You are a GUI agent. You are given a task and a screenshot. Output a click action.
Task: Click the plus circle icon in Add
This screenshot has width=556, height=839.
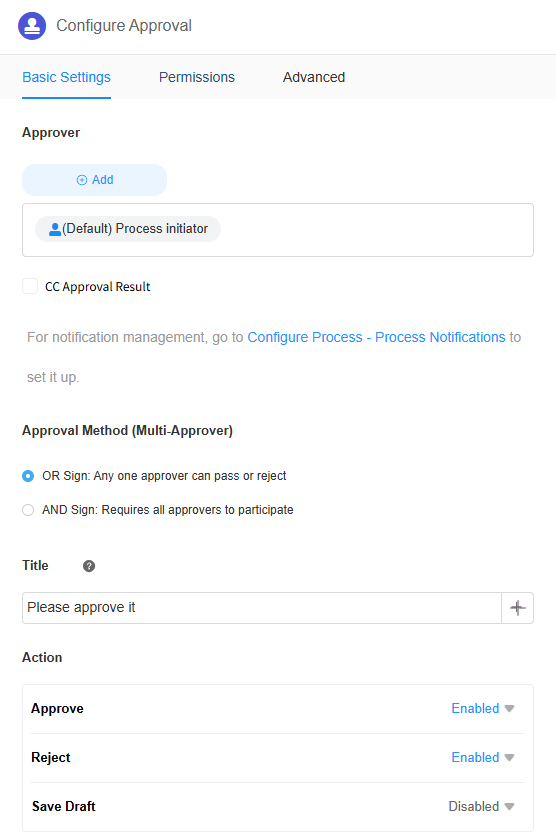tap(82, 180)
